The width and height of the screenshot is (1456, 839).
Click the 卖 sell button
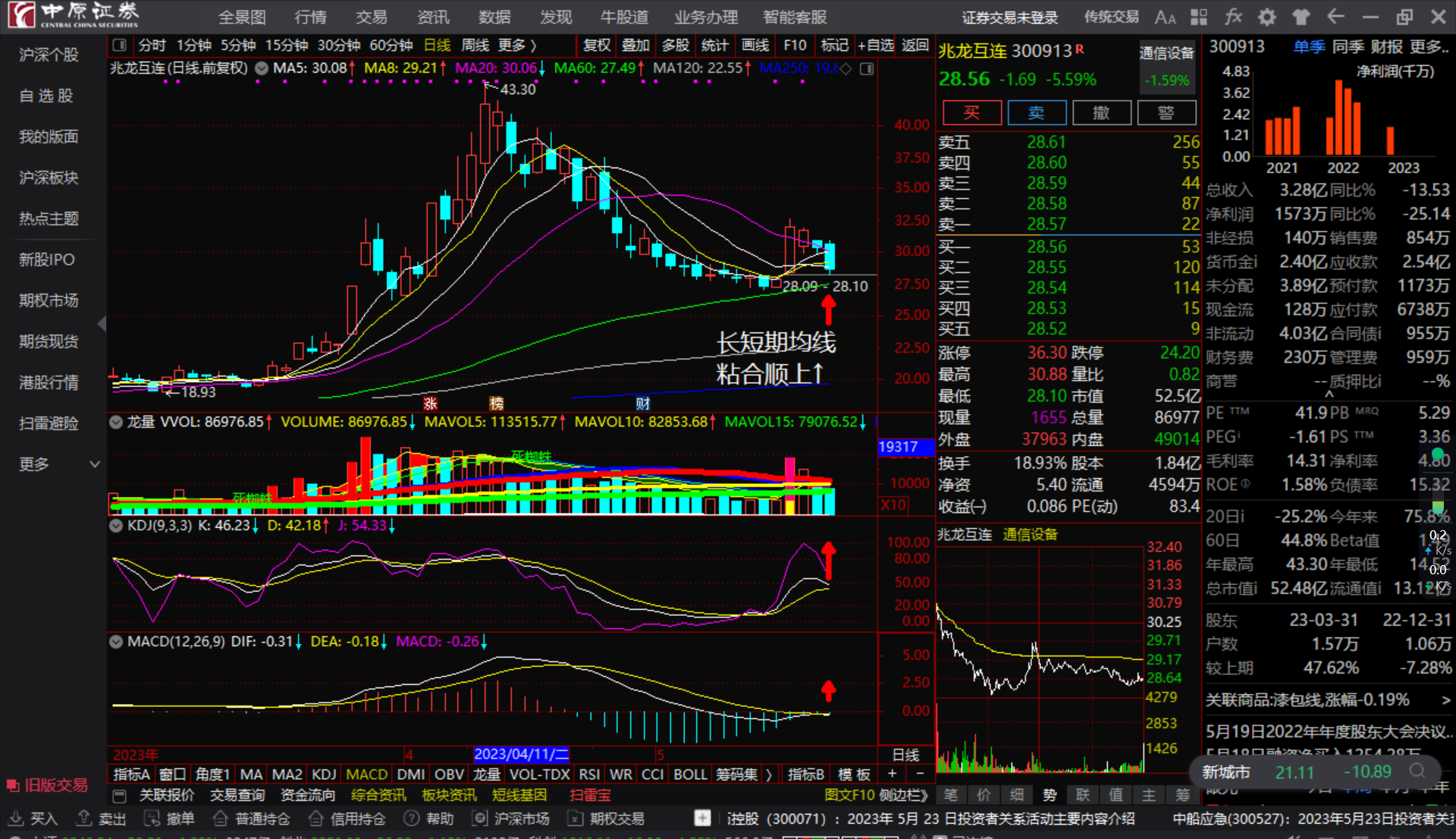point(1037,113)
